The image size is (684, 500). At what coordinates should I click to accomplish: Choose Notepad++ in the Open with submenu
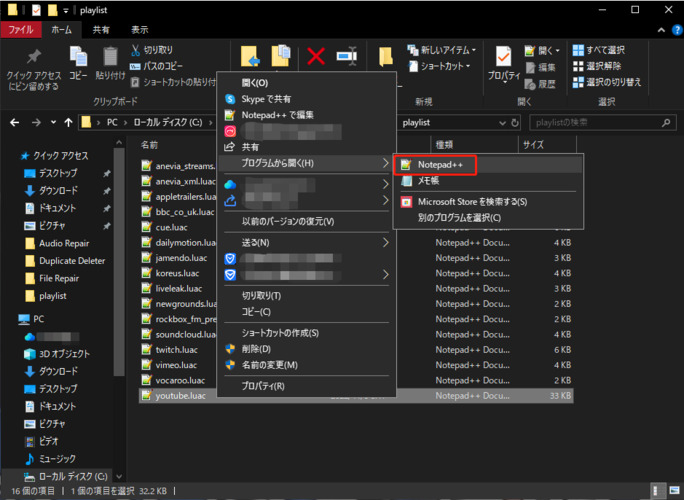(x=488, y=165)
